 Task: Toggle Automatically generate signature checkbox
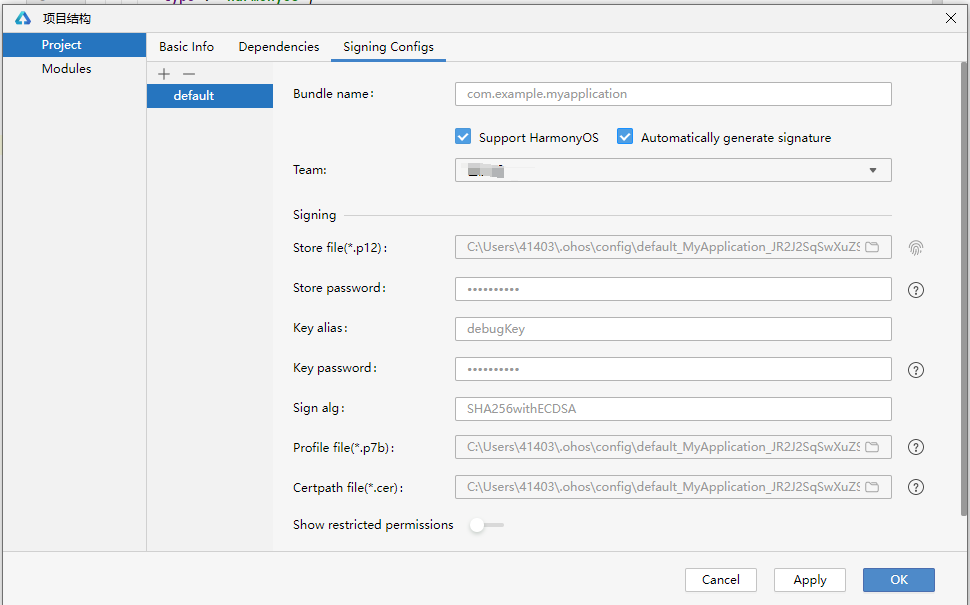tap(625, 137)
